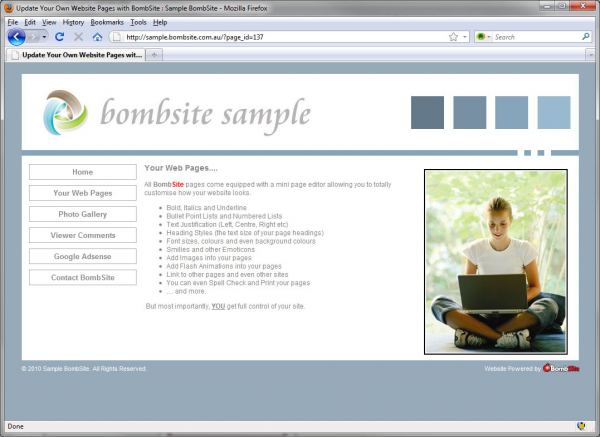Go to the Home navigation button
The height and width of the screenshot is (437, 600).
(x=83, y=172)
